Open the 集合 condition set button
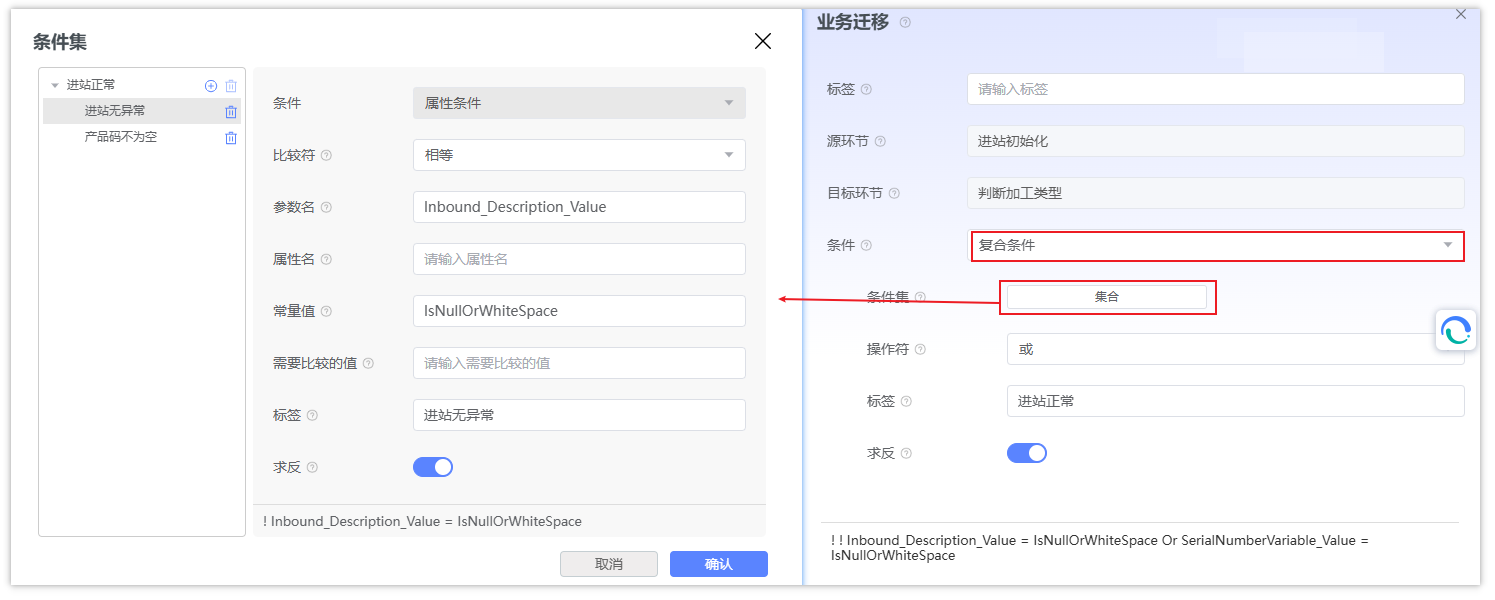 pyautogui.click(x=1106, y=297)
